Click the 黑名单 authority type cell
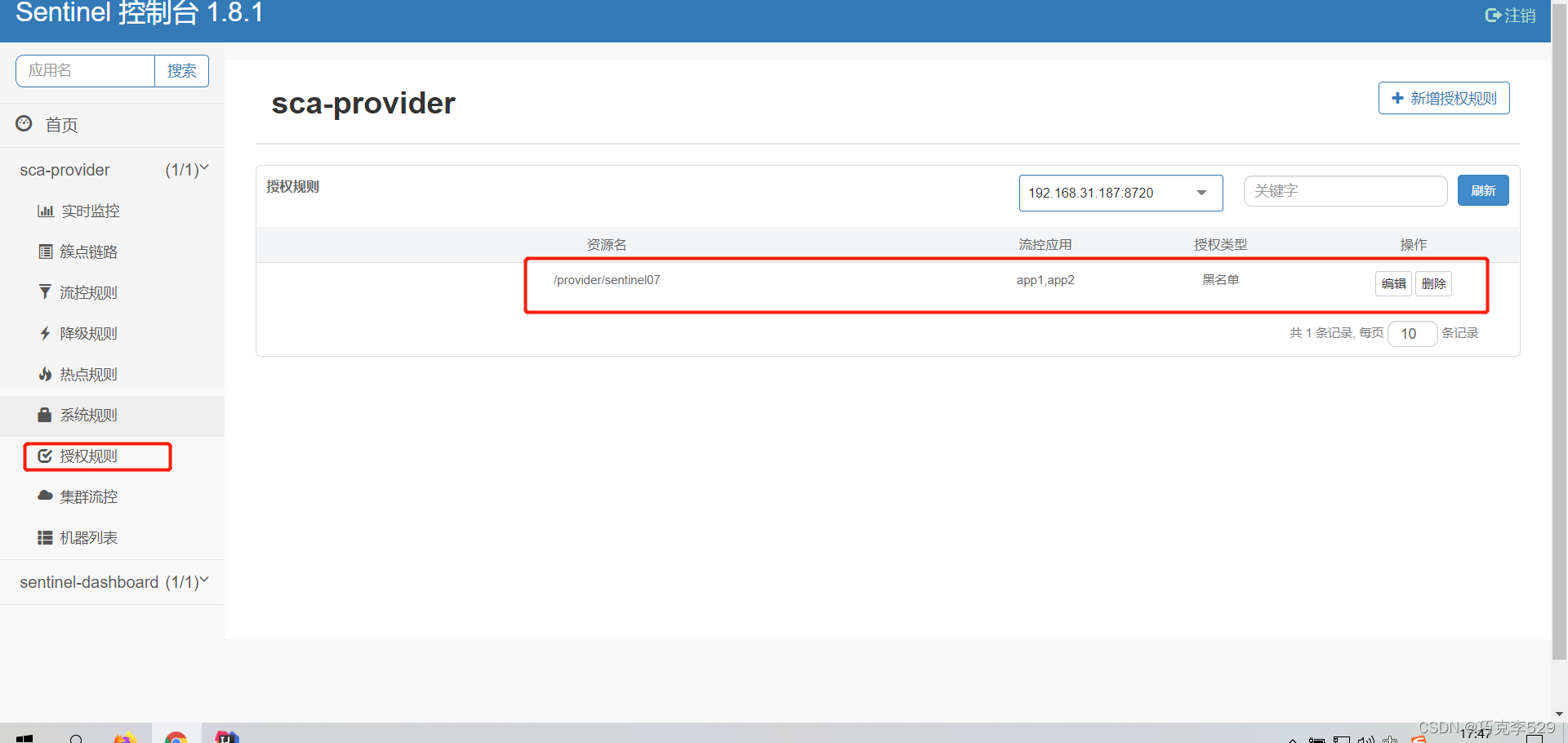This screenshot has height=743, width=1568. 1221,280
